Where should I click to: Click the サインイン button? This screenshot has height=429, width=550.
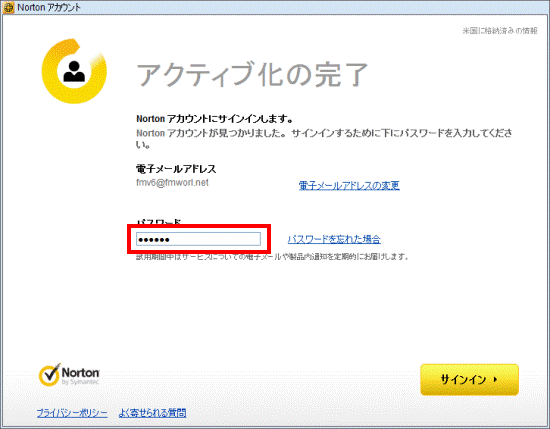pyautogui.click(x=469, y=380)
